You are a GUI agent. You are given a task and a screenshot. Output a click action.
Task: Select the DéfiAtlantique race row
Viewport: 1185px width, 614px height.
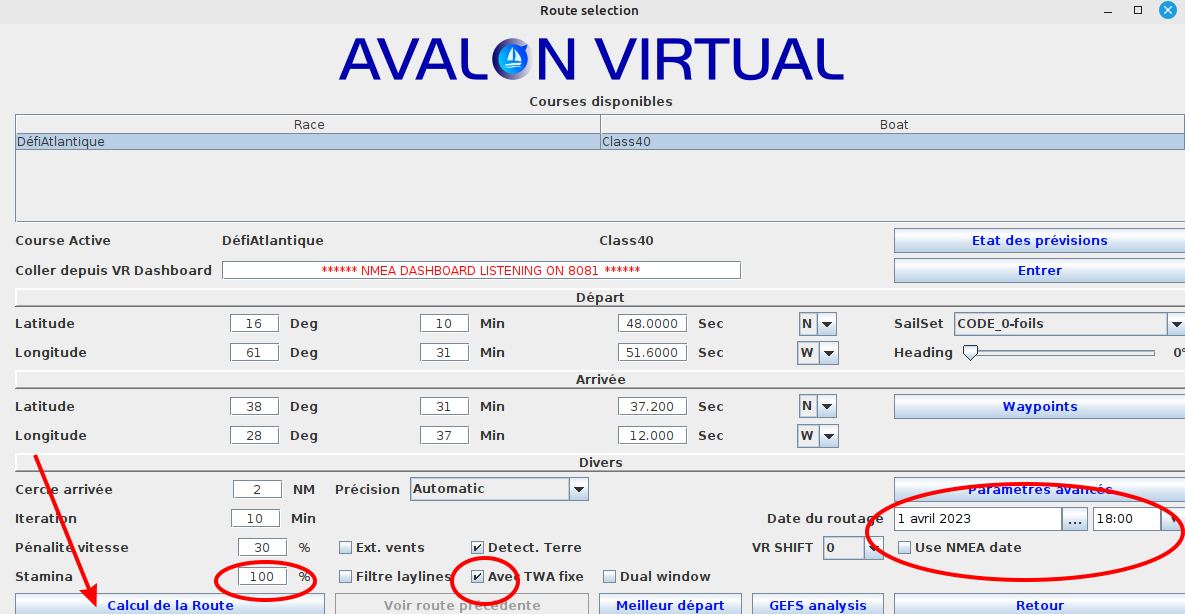tap(308, 142)
